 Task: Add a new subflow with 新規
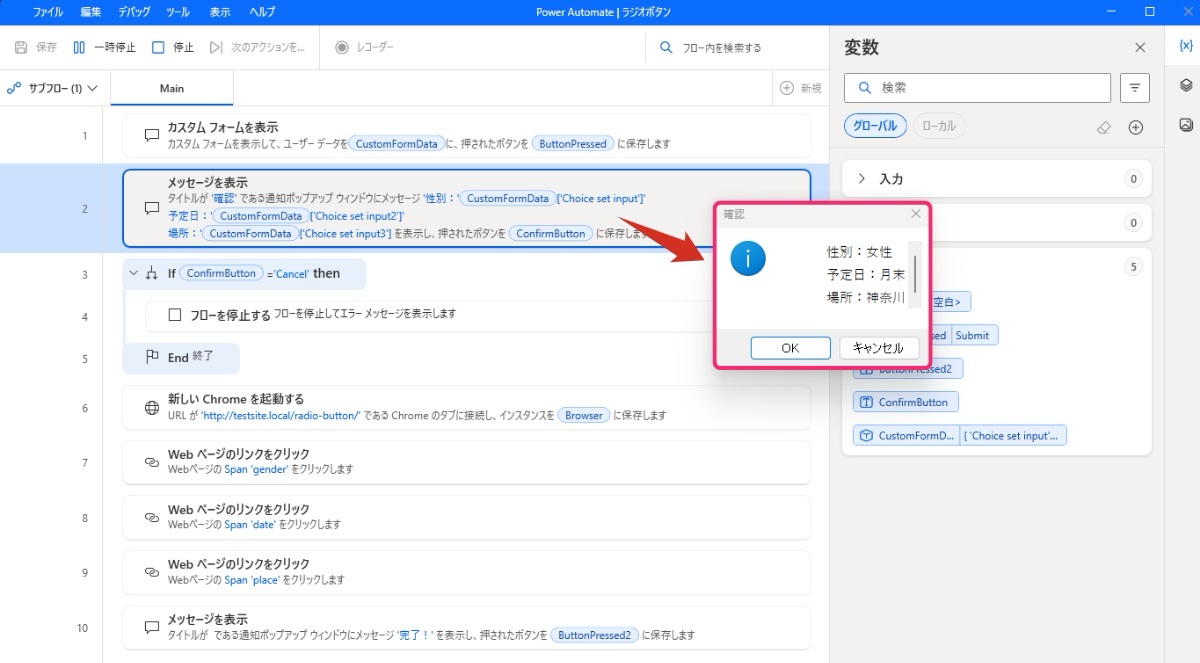point(801,88)
